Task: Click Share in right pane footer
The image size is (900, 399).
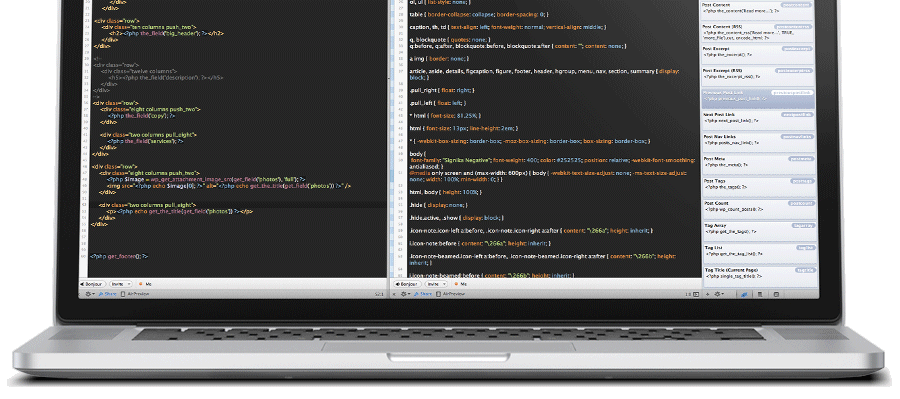Action: (x=422, y=294)
